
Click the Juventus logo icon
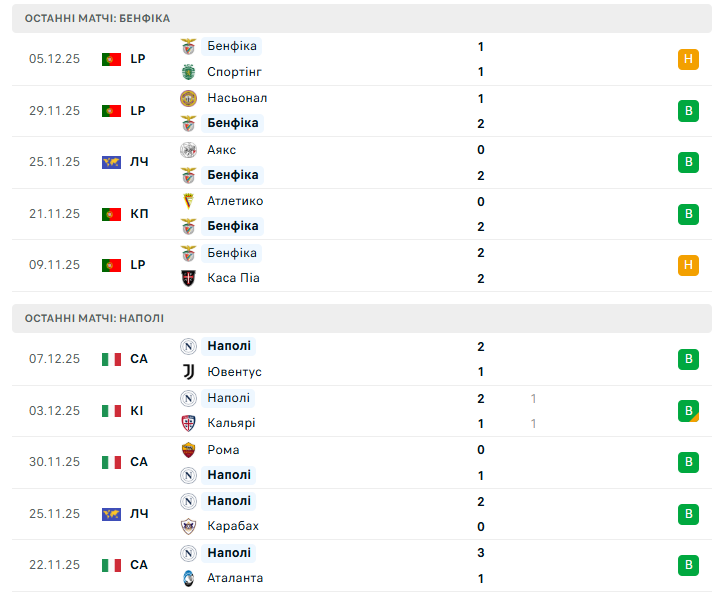click(x=188, y=372)
